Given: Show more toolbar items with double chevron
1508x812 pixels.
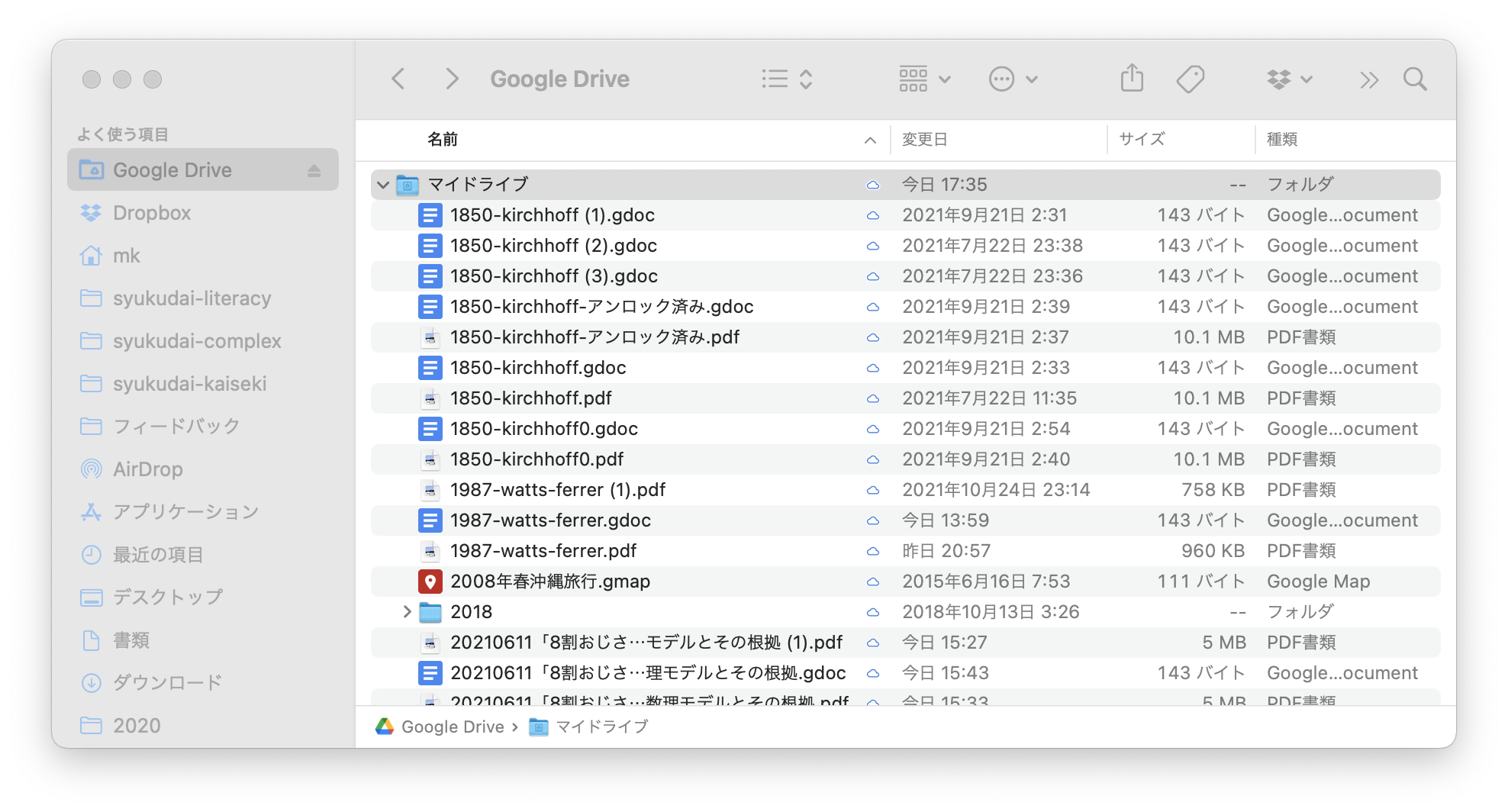Looking at the screenshot, I should [x=1369, y=79].
